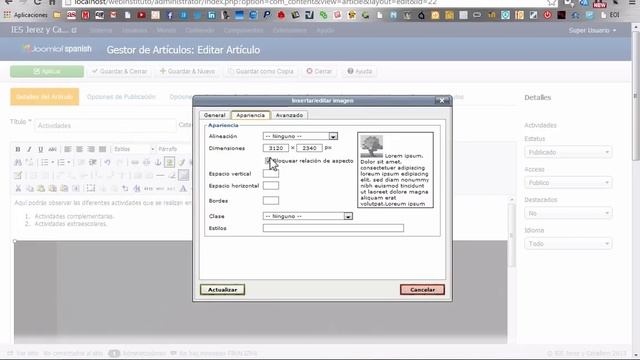The height and width of the screenshot is (360, 640).
Task: Select the Apariencia tab
Action: pos(251,116)
